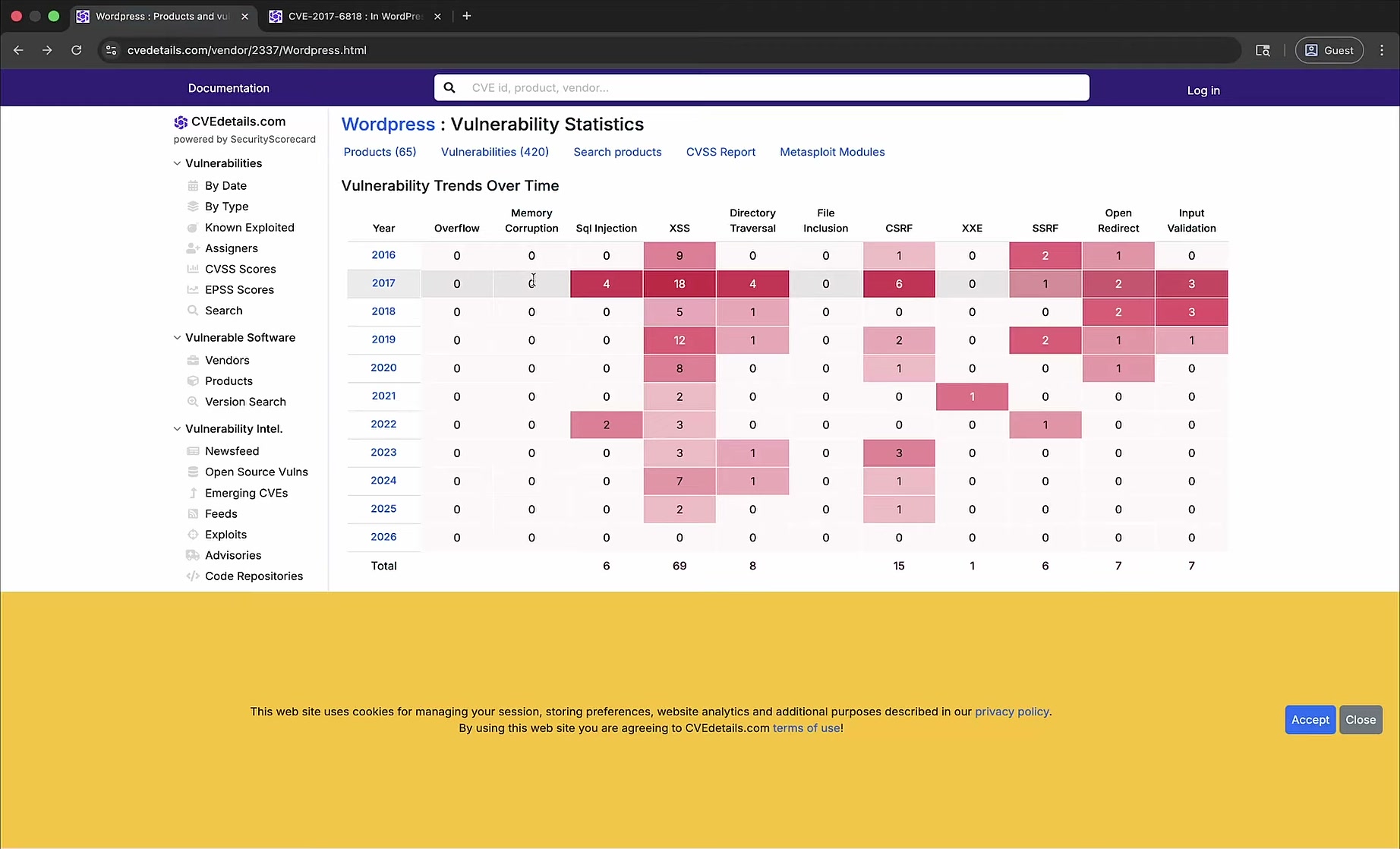This screenshot has width=1400, height=849.
Task: Click the Feeds RSS icon
Action: point(193,514)
